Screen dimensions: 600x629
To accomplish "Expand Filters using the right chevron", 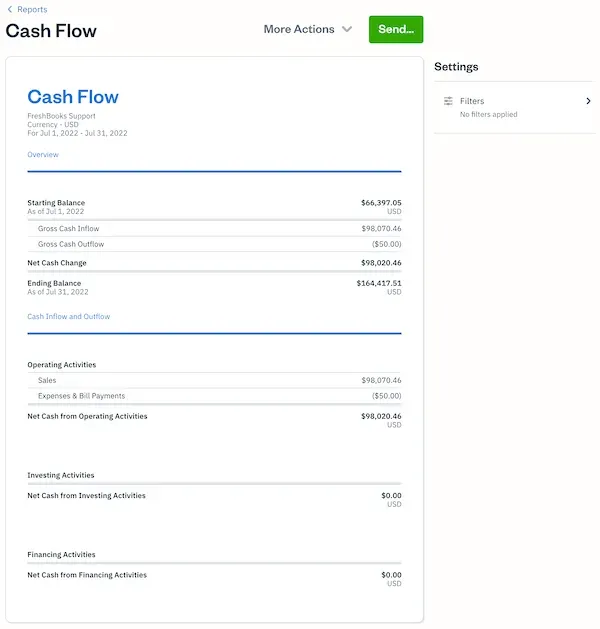I will 588,101.
